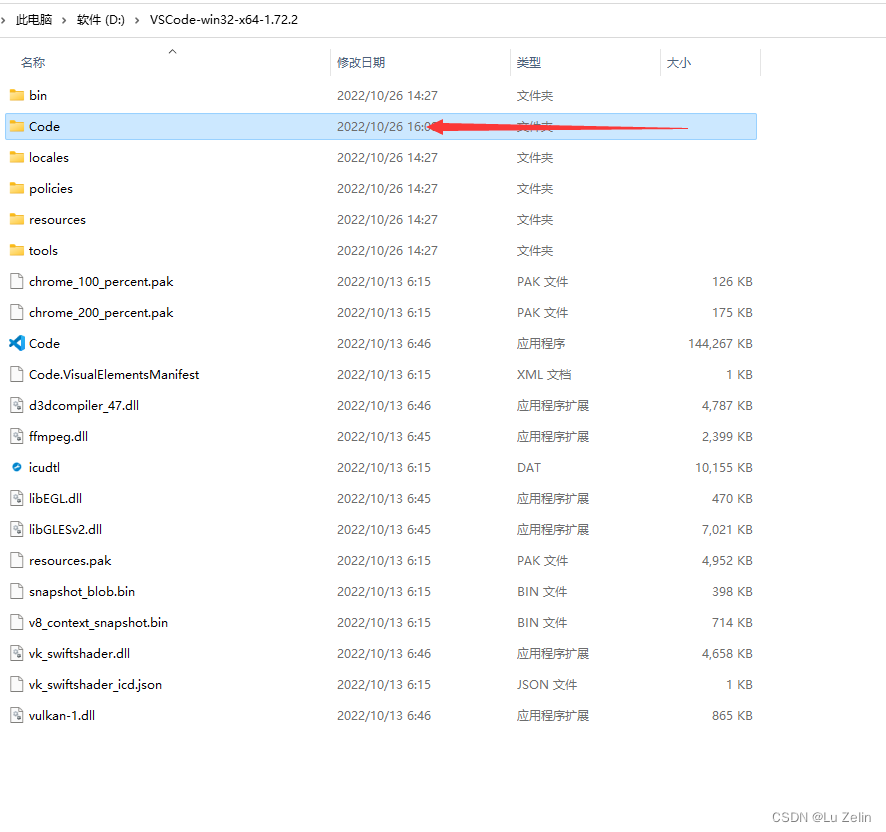Expand chevron after 此电脑 in address bar
Screen dimensions: 886x832
coord(64,20)
